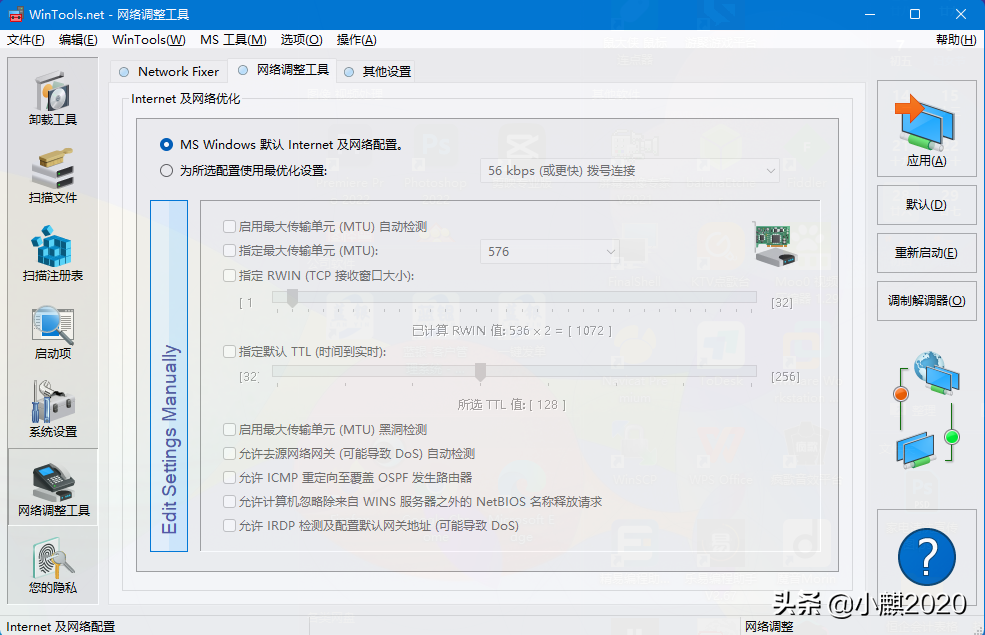Select 为所选配置使用最优化设置 radio option
The height and width of the screenshot is (635, 985).
(x=244, y=171)
